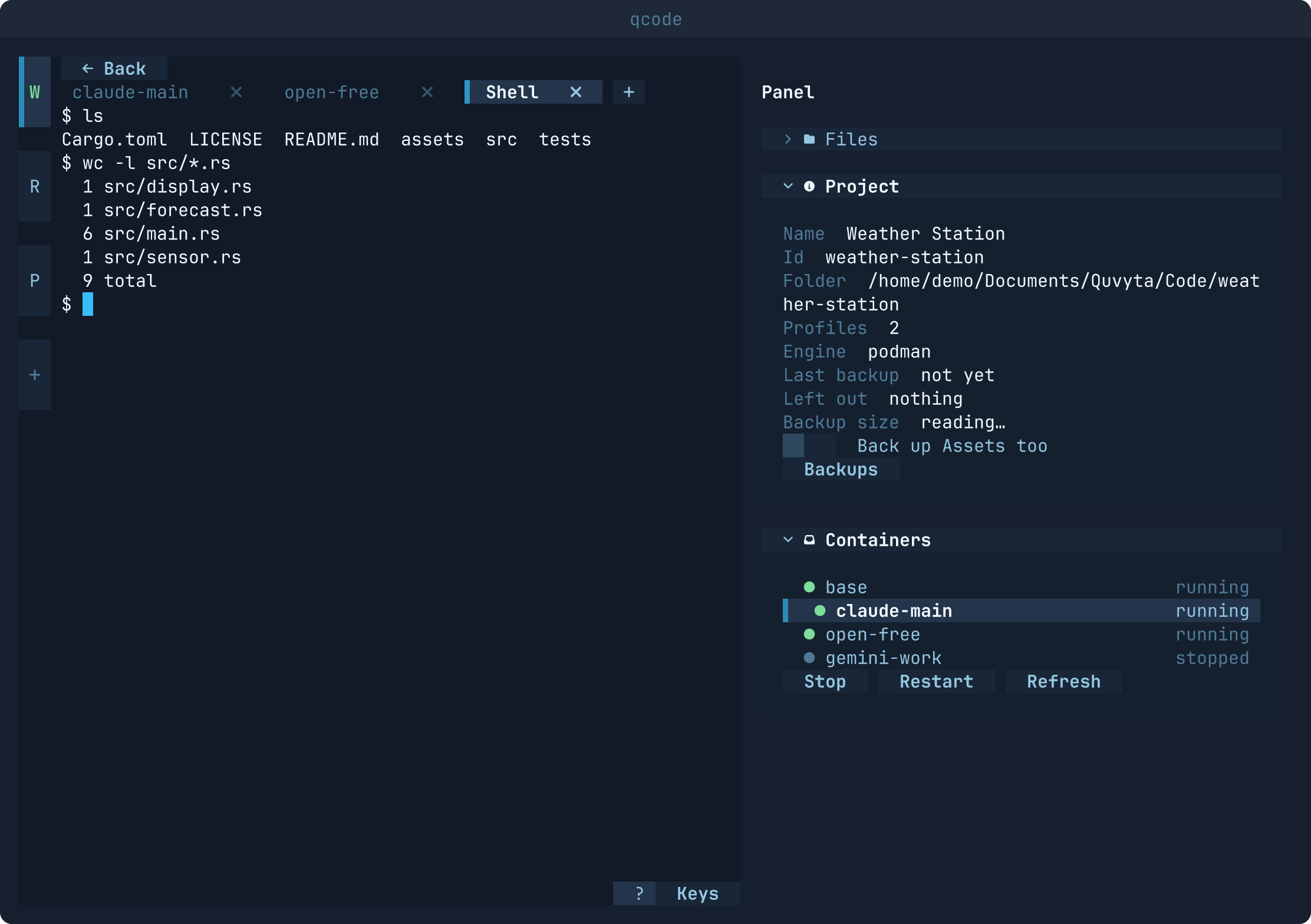
Task: Close the Shell tab
Action: coord(576,92)
